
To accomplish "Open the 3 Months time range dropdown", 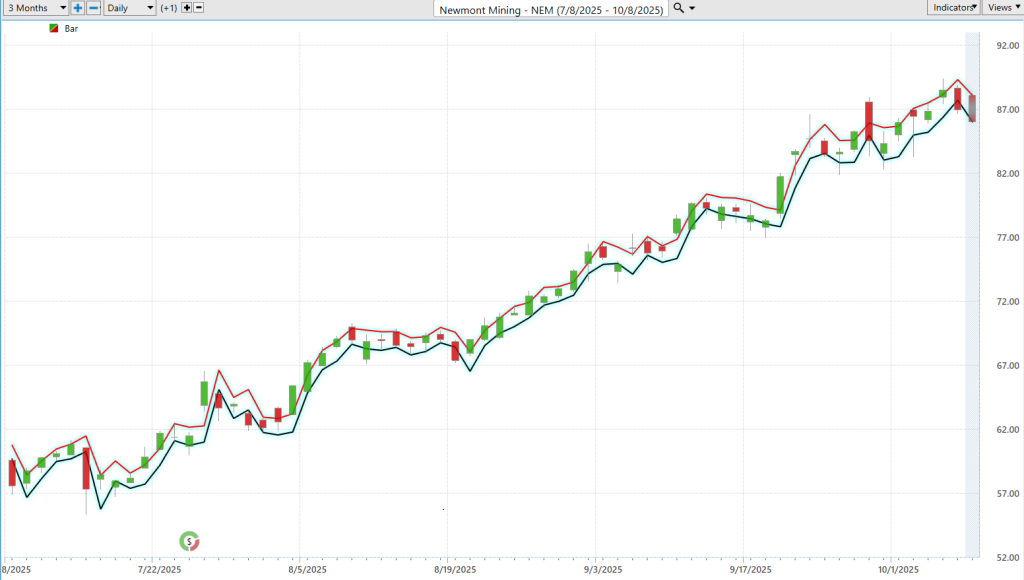I will pos(35,7).
